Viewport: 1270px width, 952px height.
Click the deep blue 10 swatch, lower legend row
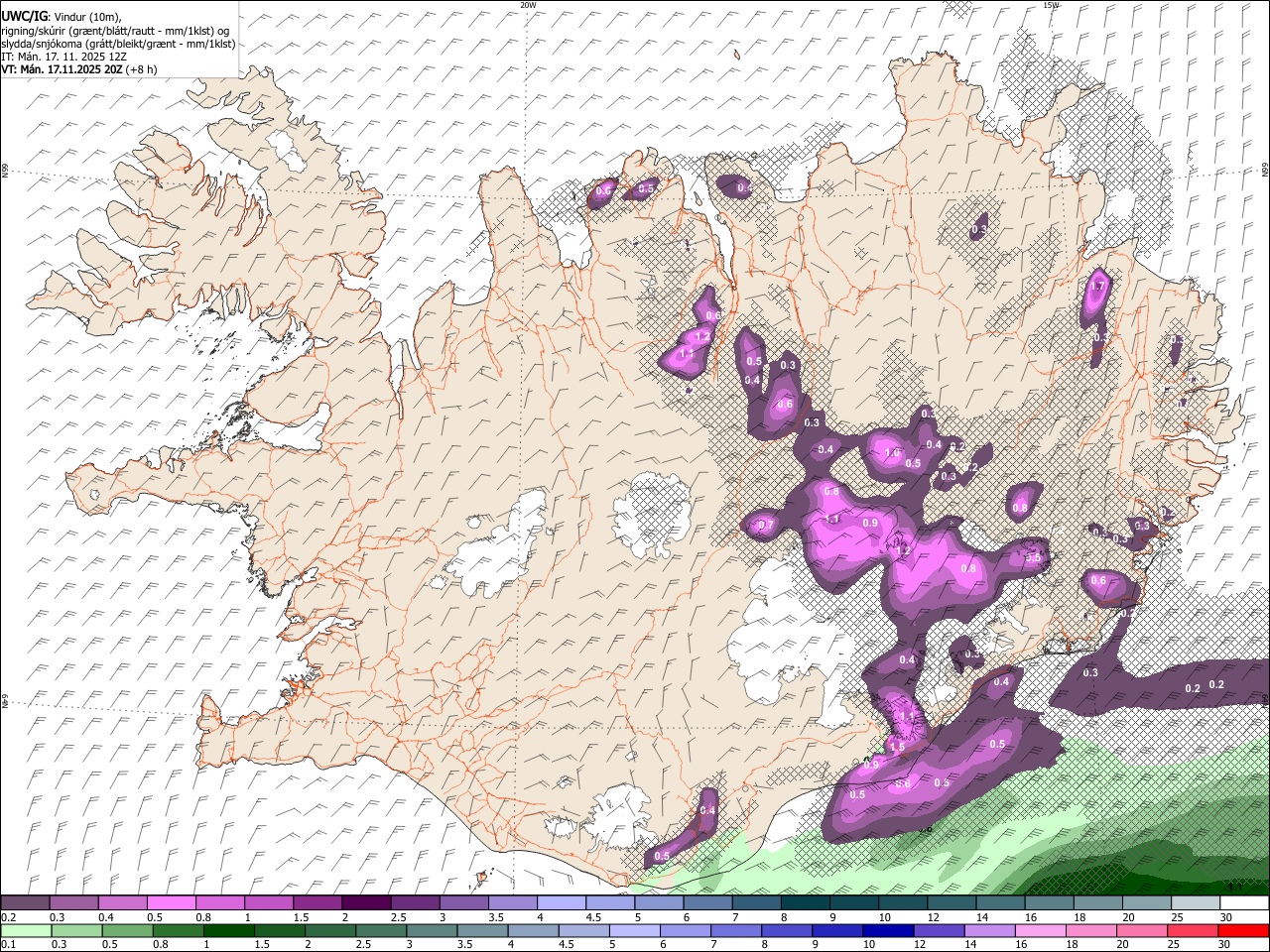click(x=887, y=930)
